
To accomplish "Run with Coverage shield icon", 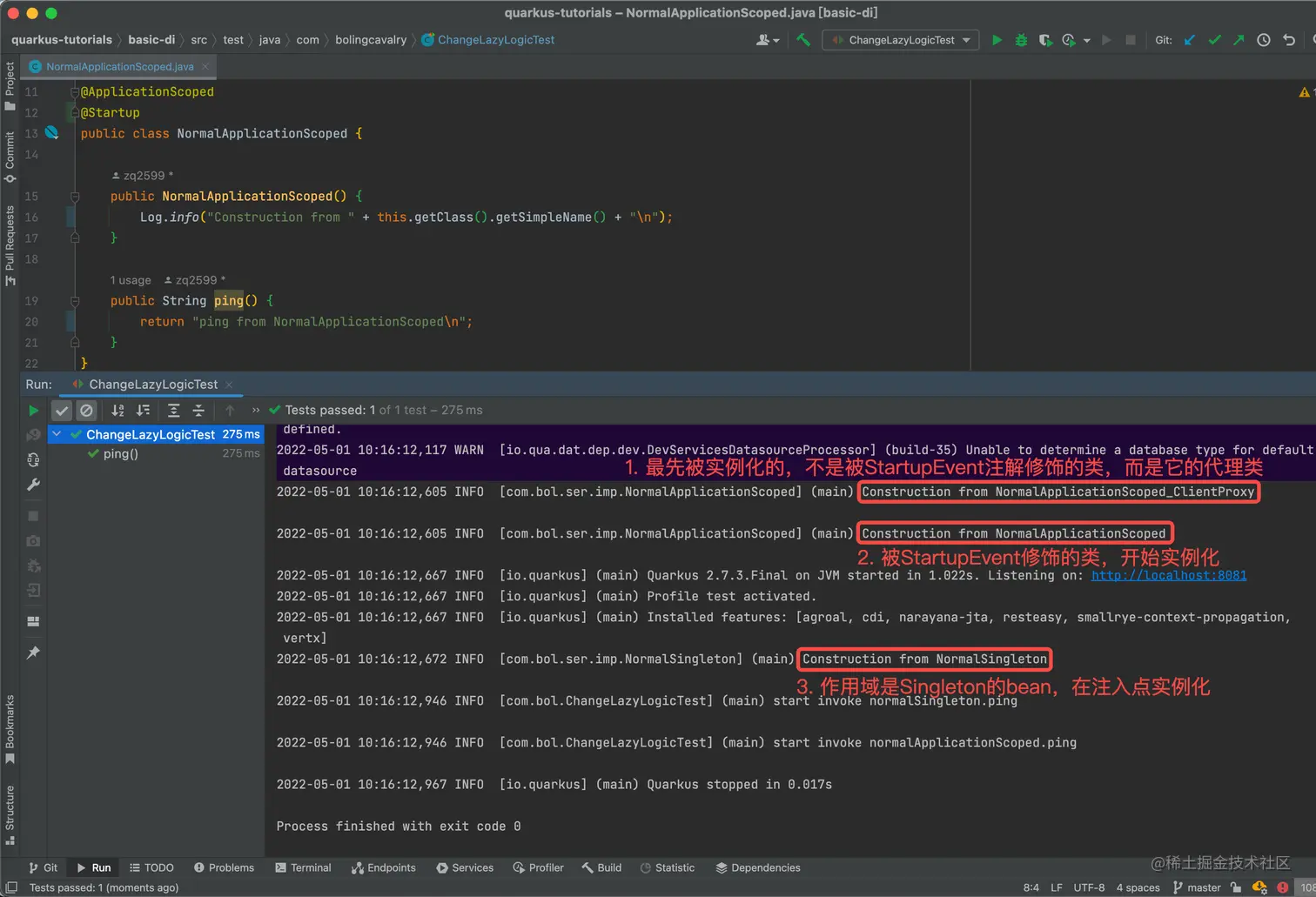I will [x=1044, y=40].
